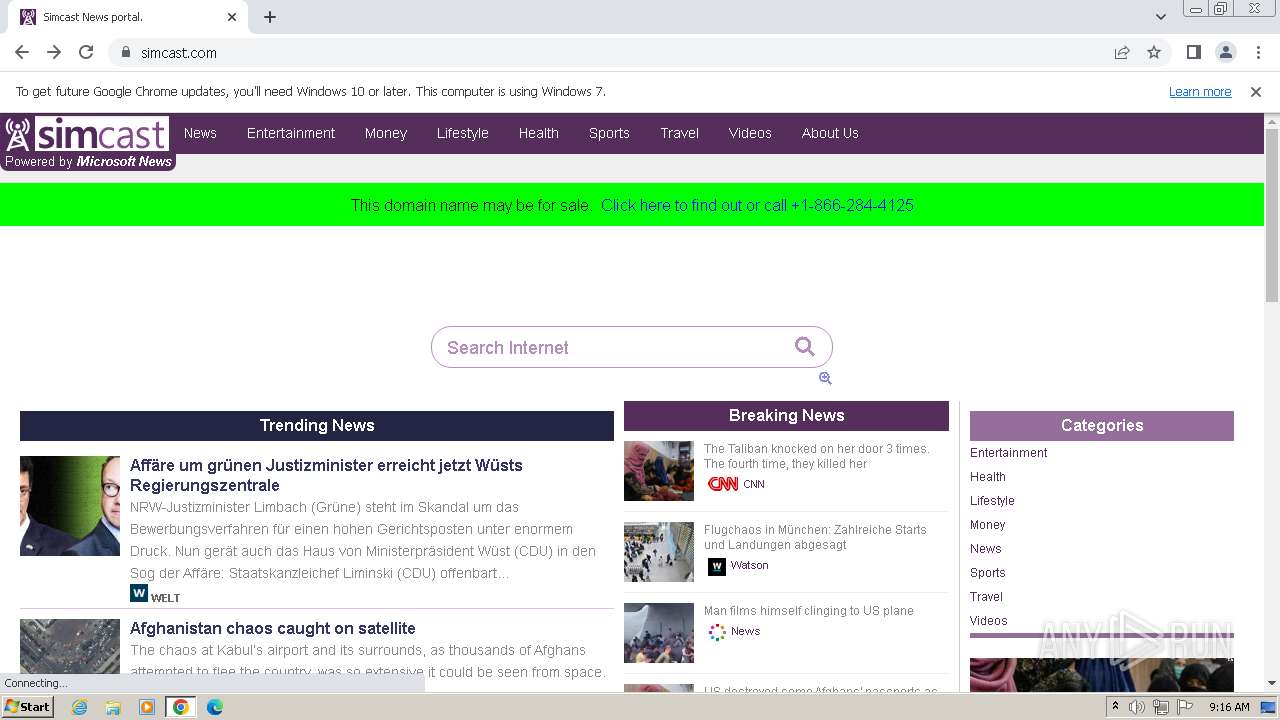The image size is (1280, 720).
Task: Click small zoom magnifier icon below search
Action: click(x=825, y=378)
